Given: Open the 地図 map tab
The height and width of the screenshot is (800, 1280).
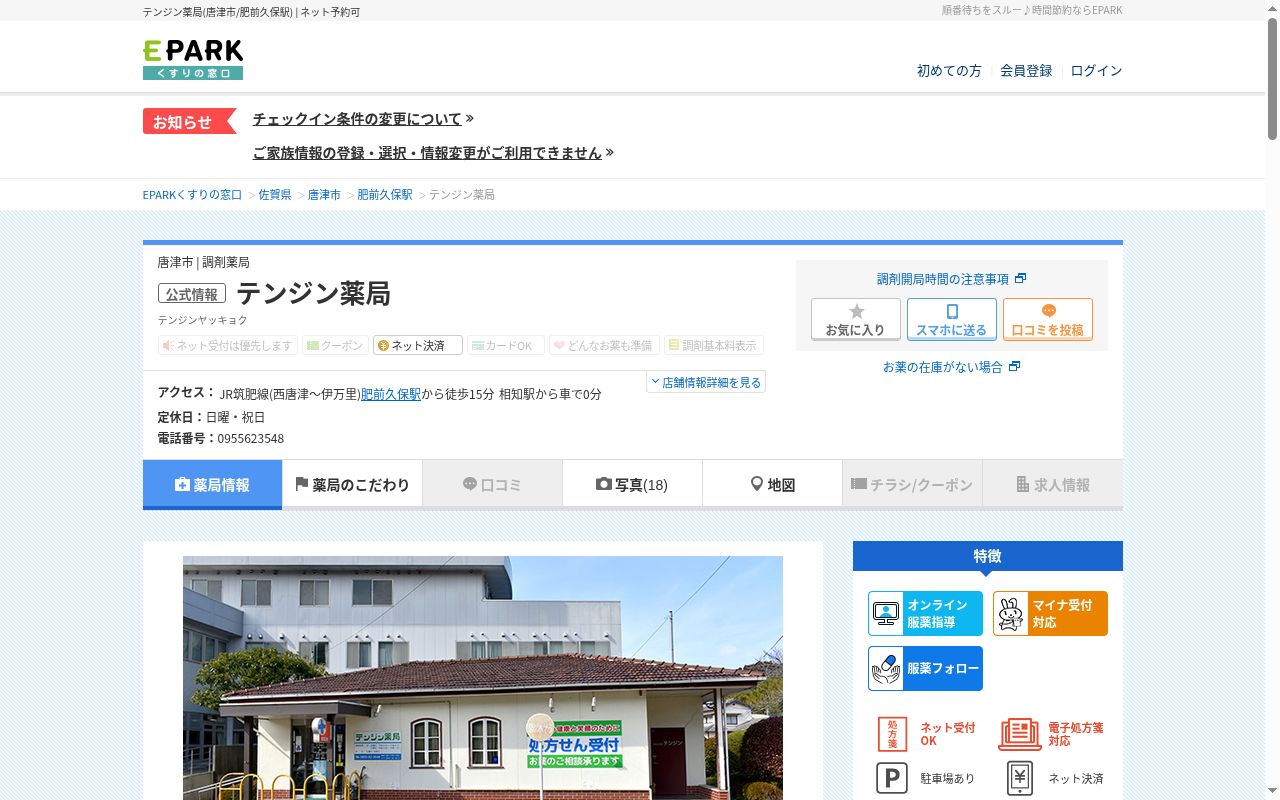Looking at the screenshot, I should [x=772, y=484].
